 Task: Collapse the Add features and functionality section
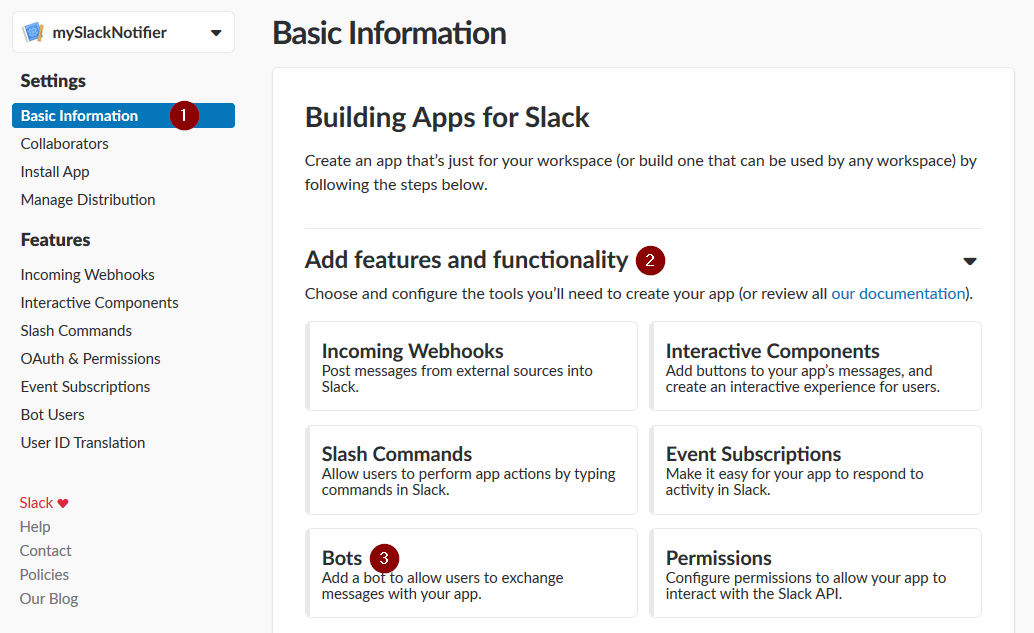point(969,261)
